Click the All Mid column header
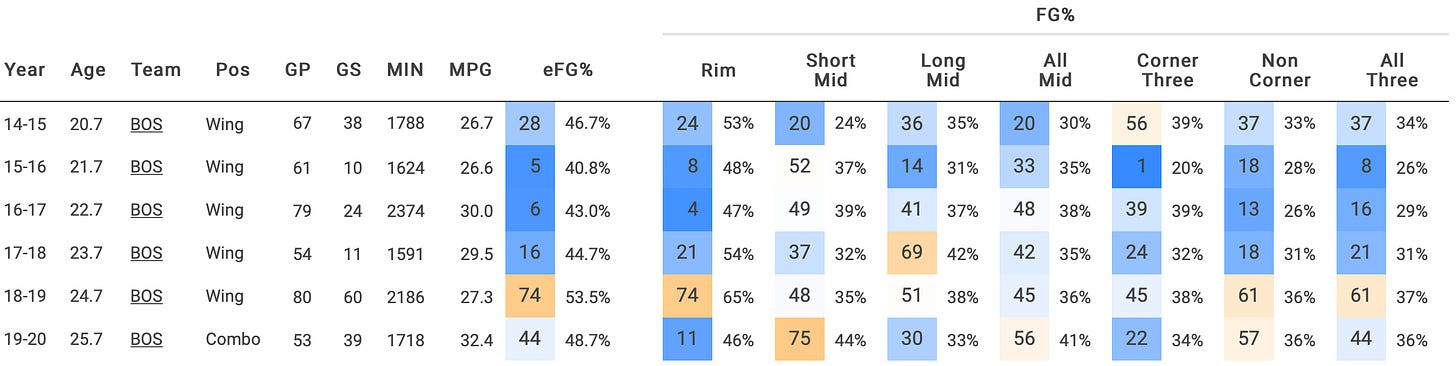Image resolution: width=1456 pixels, height=366 pixels. click(x=1055, y=70)
